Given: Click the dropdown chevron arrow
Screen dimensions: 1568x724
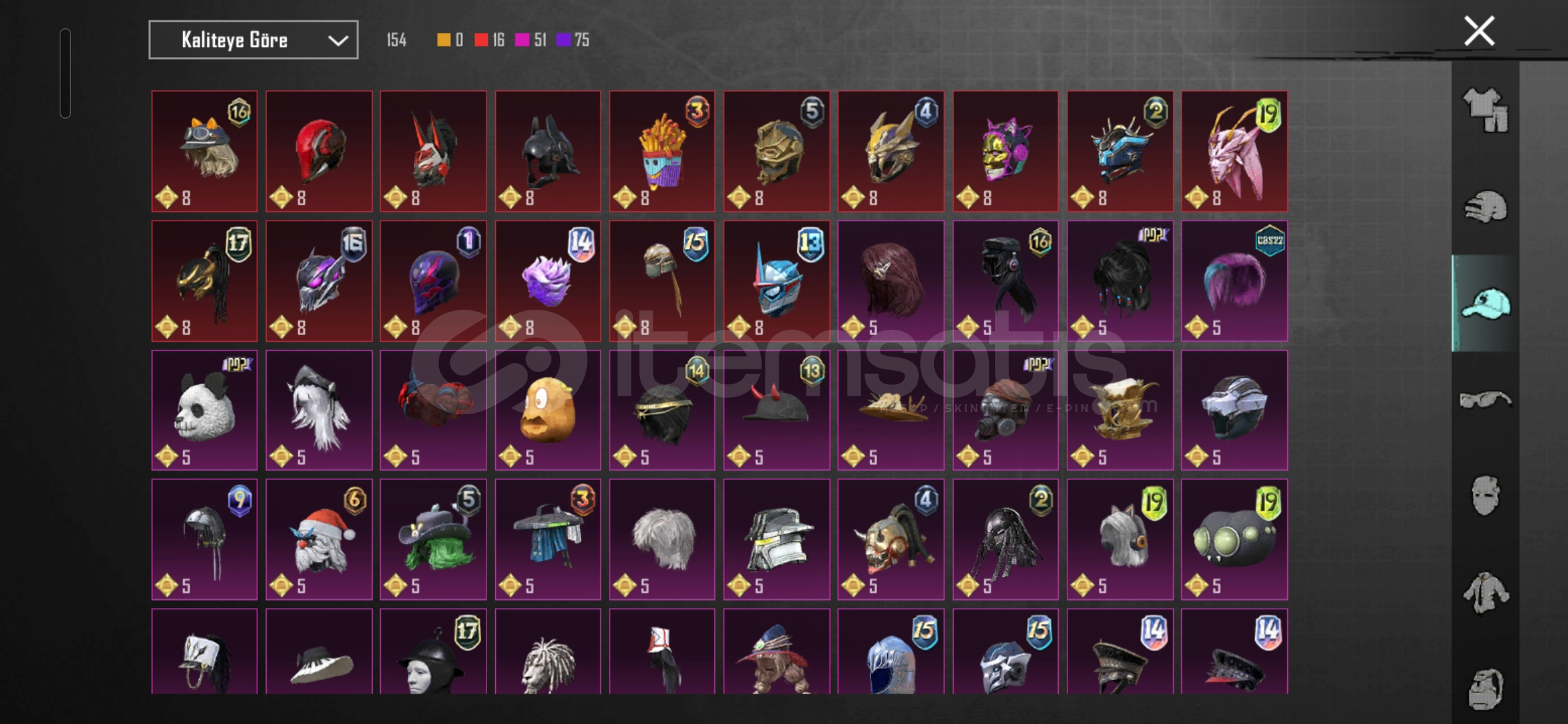Looking at the screenshot, I should click(338, 41).
